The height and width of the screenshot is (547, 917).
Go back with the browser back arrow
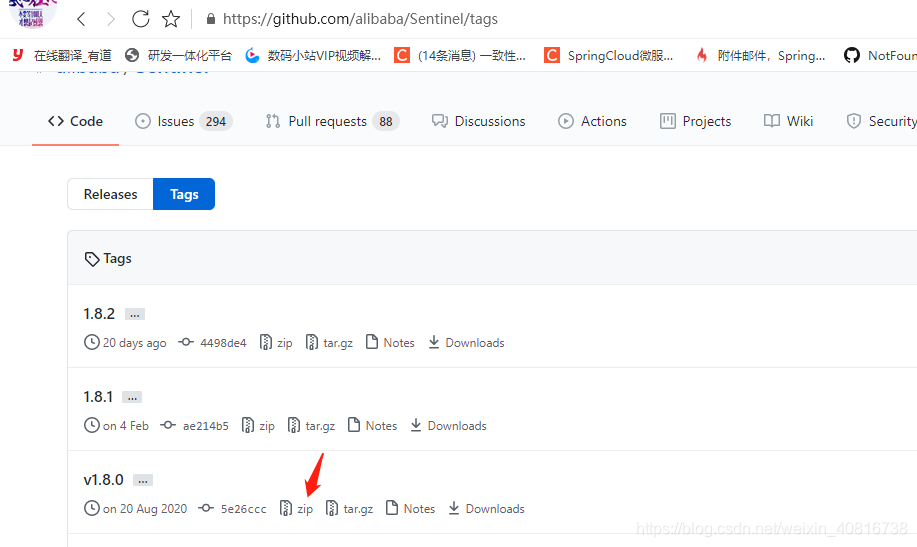coord(81,19)
